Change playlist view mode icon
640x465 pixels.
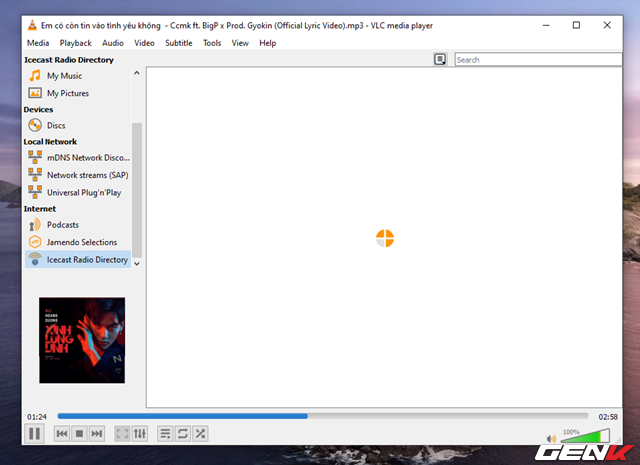[x=440, y=60]
